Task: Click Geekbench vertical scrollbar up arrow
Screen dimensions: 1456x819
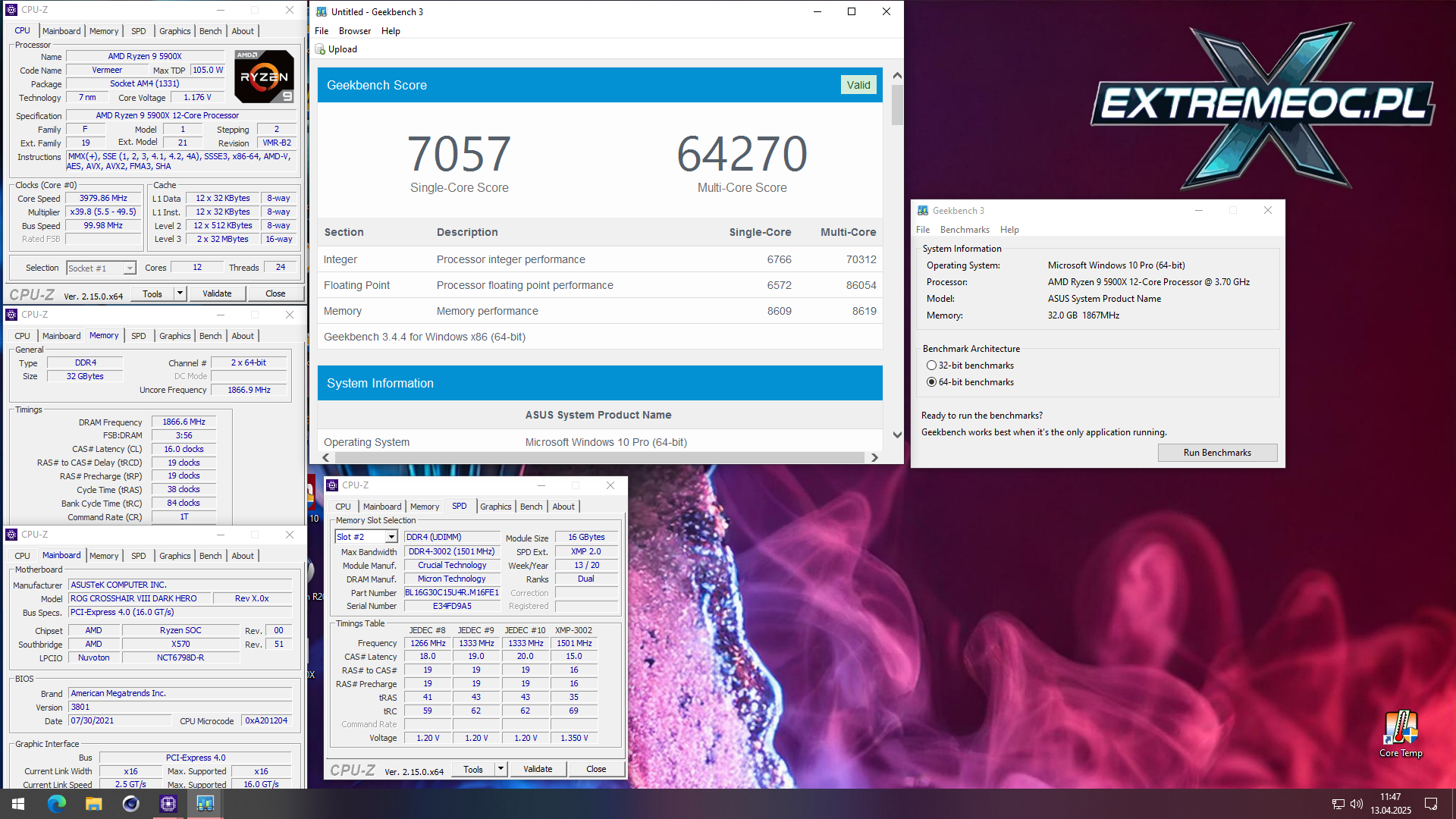Action: click(x=897, y=75)
